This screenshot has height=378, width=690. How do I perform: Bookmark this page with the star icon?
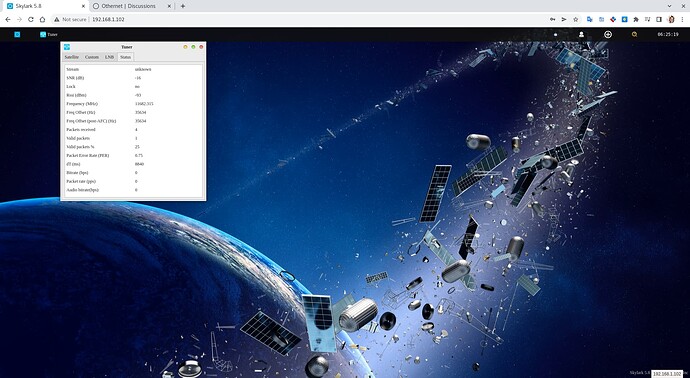(576, 19)
